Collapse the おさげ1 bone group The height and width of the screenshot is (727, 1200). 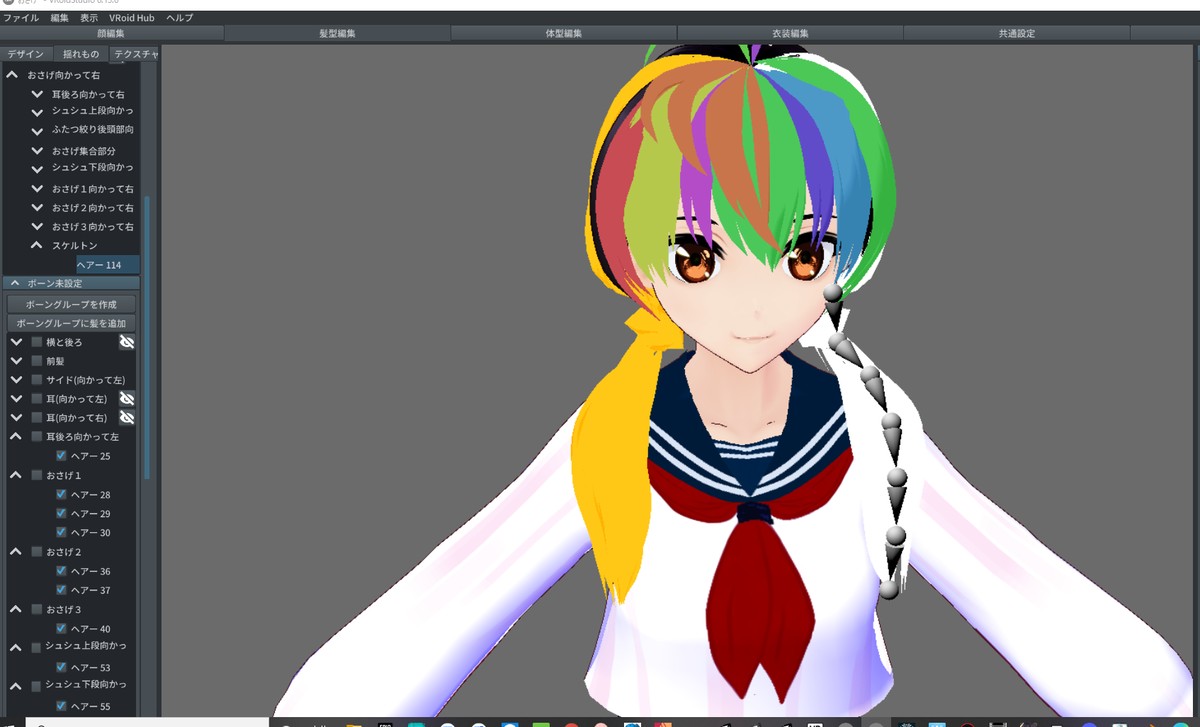pyautogui.click(x=15, y=475)
